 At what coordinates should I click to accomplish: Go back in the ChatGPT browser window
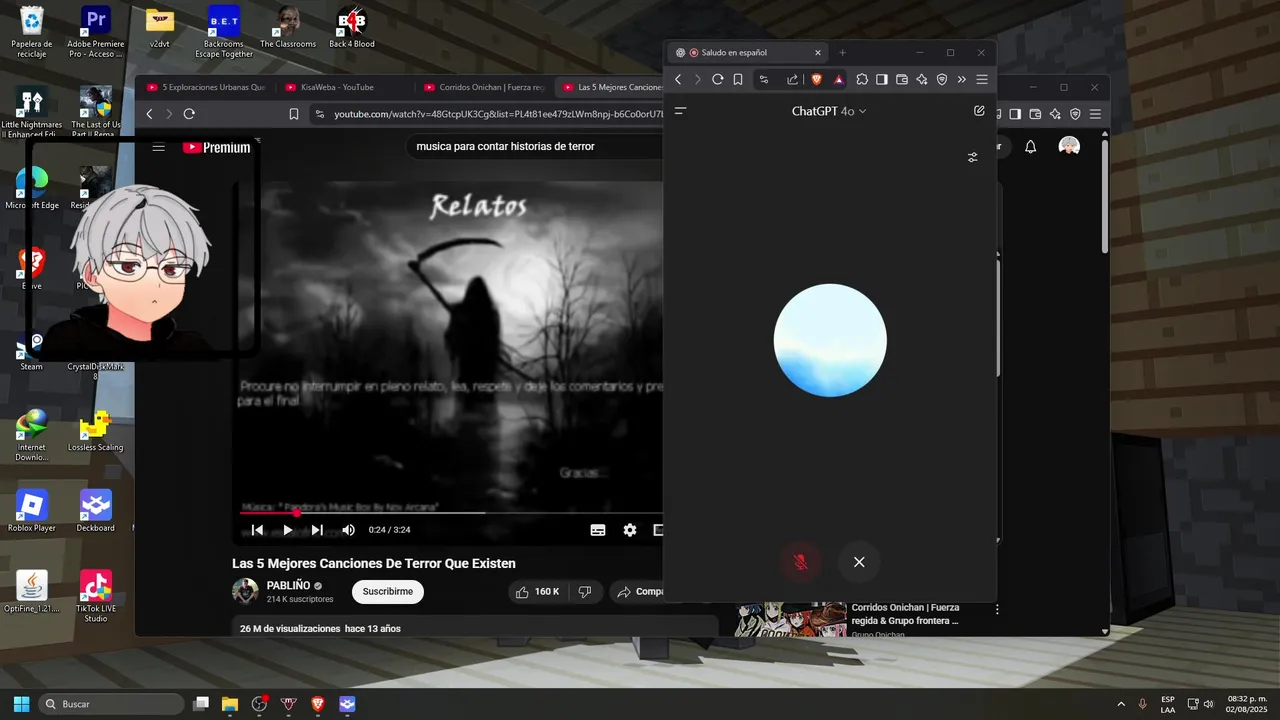coord(678,80)
